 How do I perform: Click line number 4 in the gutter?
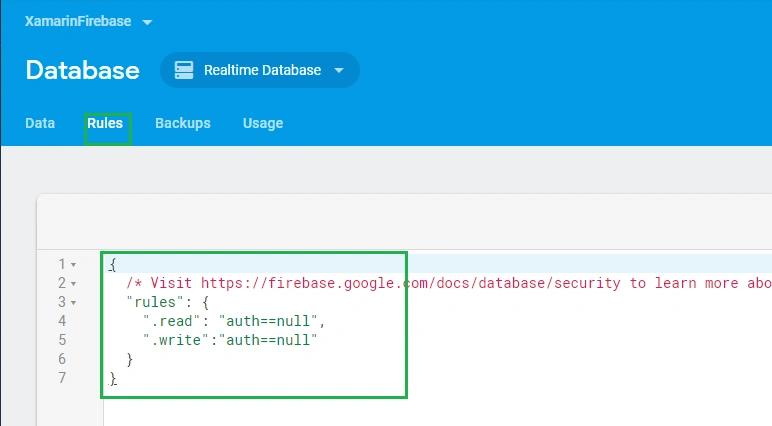(62, 321)
